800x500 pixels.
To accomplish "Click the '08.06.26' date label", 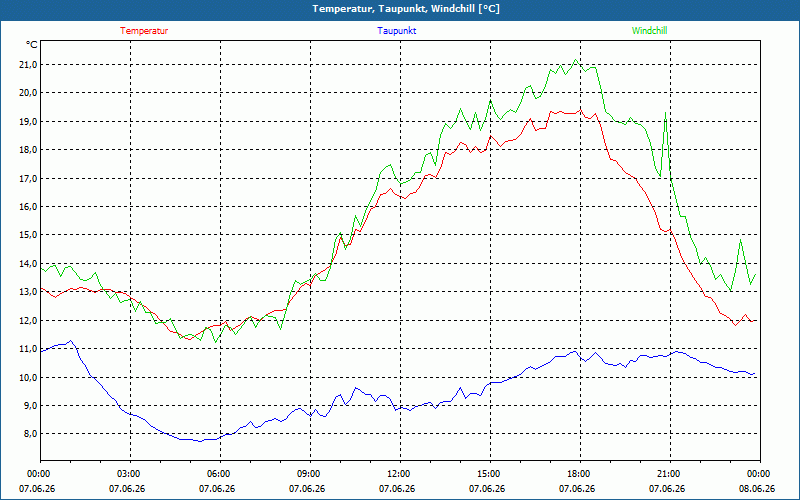I will 757,488.
